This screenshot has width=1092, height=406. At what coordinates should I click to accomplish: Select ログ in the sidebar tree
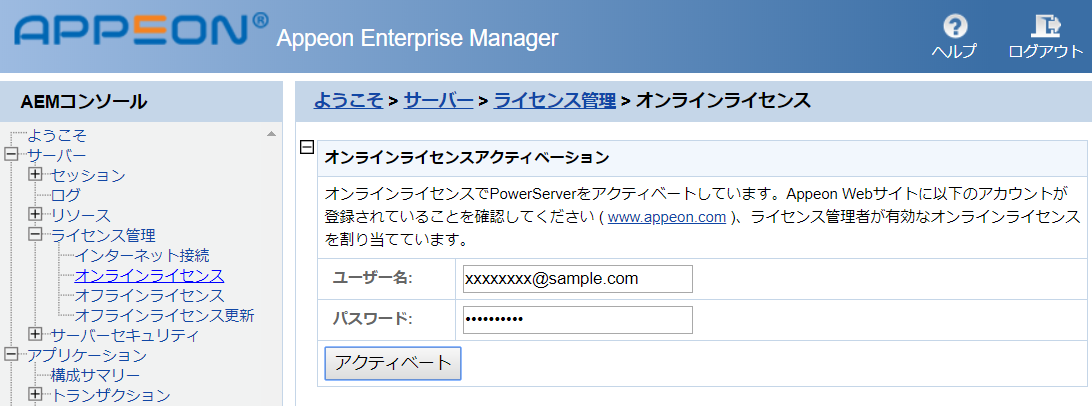click(x=66, y=195)
